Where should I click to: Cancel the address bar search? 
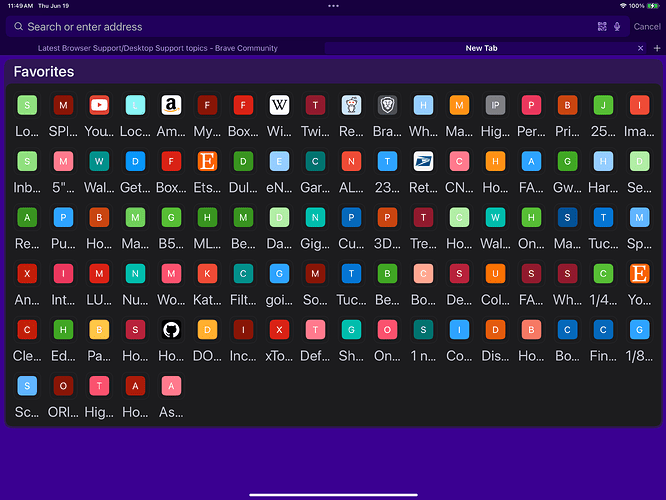tap(647, 27)
